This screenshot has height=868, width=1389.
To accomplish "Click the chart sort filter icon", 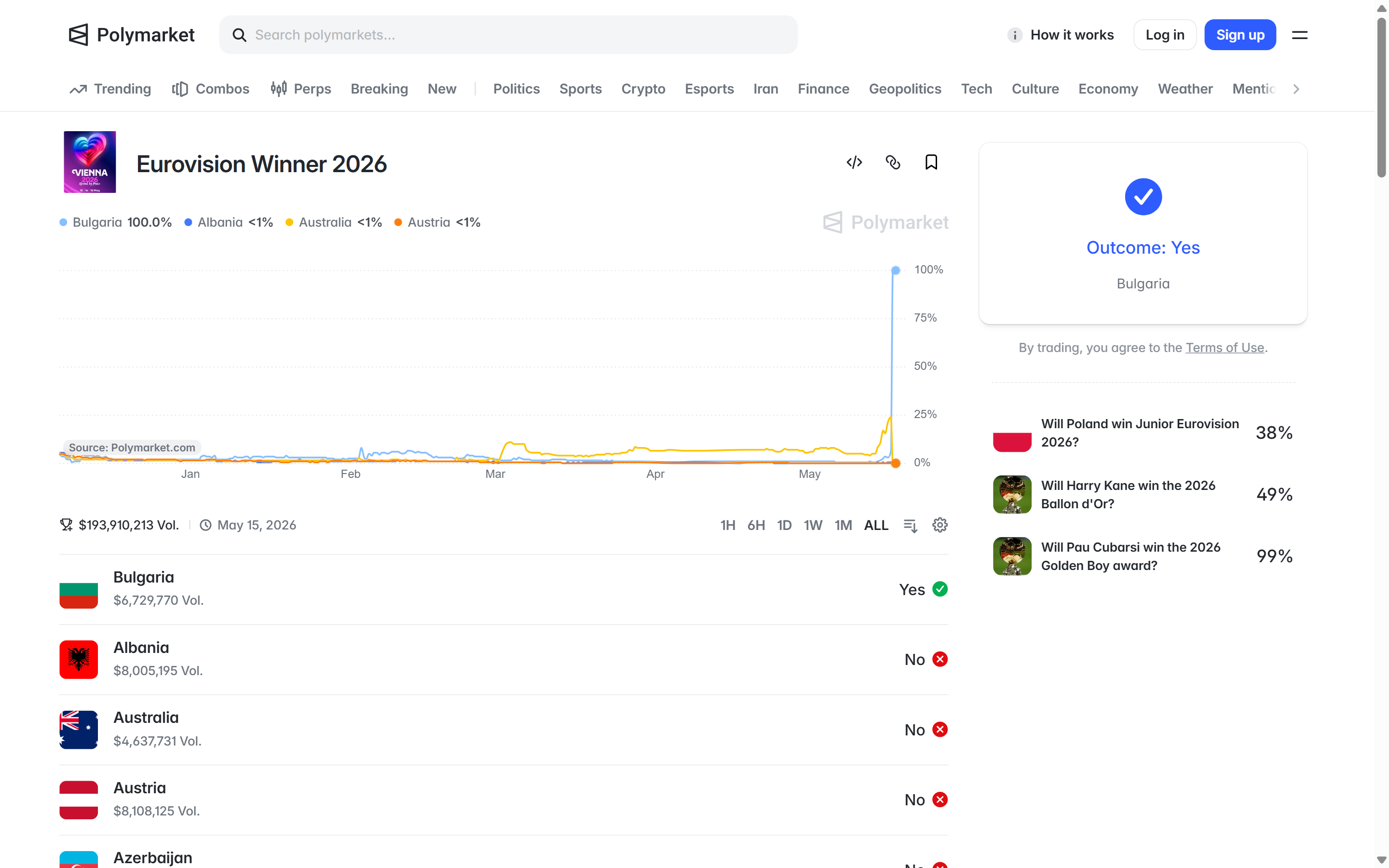I will [910, 525].
